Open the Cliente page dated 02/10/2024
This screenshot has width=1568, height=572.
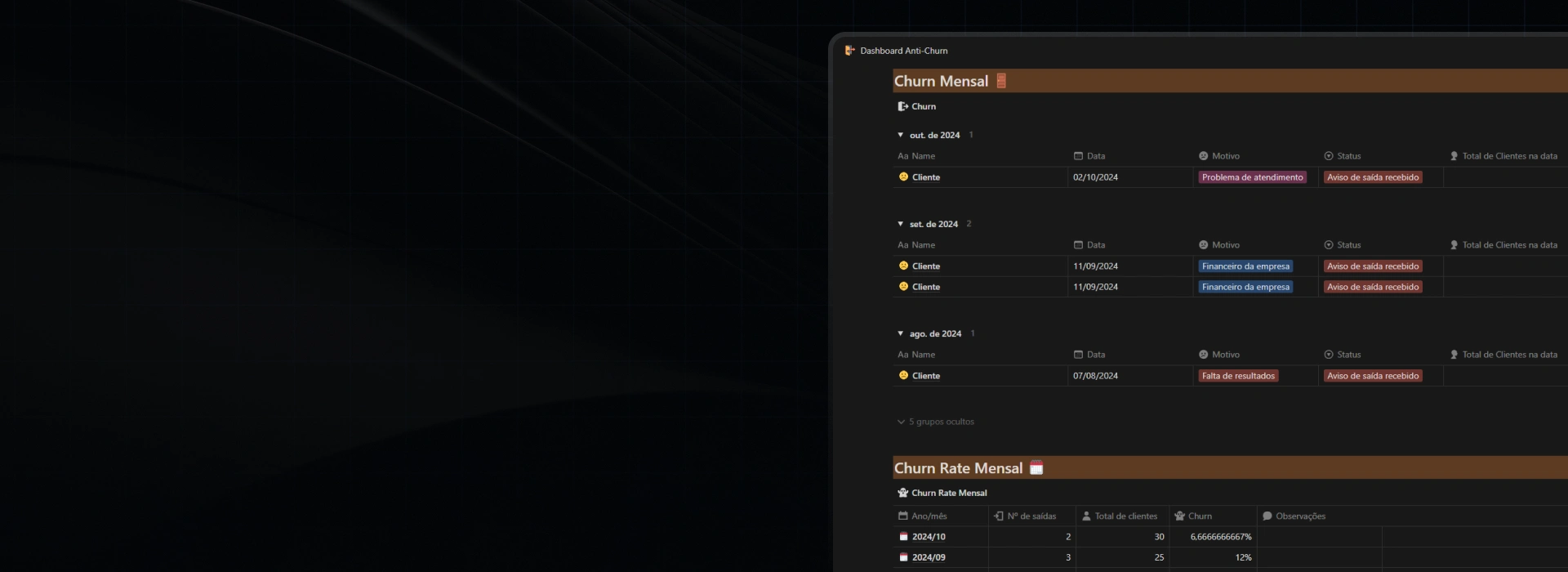926,177
